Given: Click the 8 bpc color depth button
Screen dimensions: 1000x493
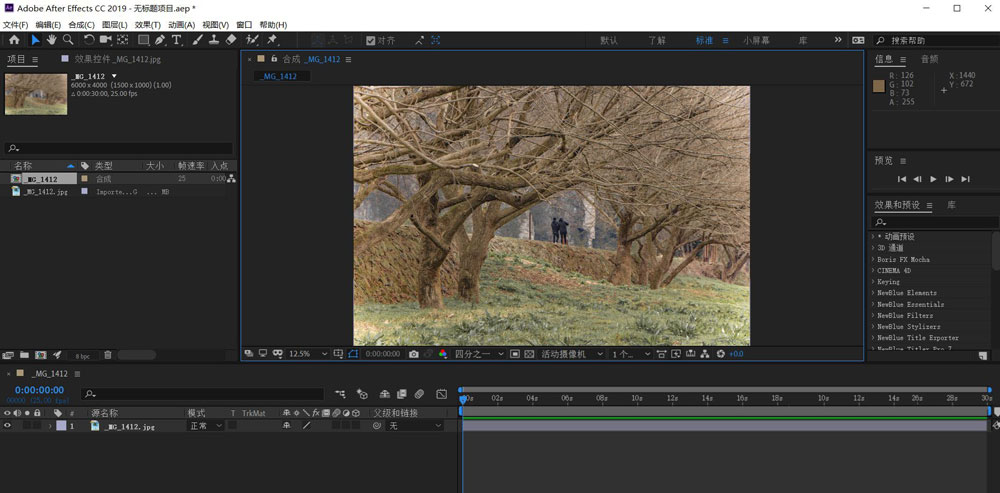Looking at the screenshot, I should (82, 355).
